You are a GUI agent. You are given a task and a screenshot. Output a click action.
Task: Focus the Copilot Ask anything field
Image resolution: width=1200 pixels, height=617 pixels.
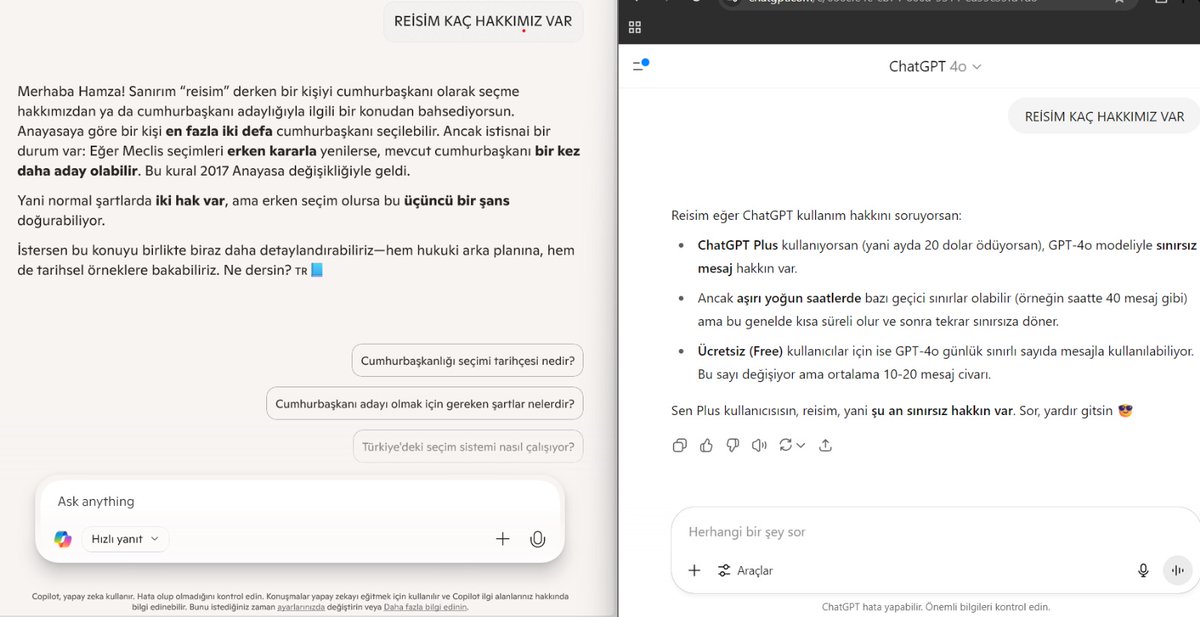(x=300, y=501)
